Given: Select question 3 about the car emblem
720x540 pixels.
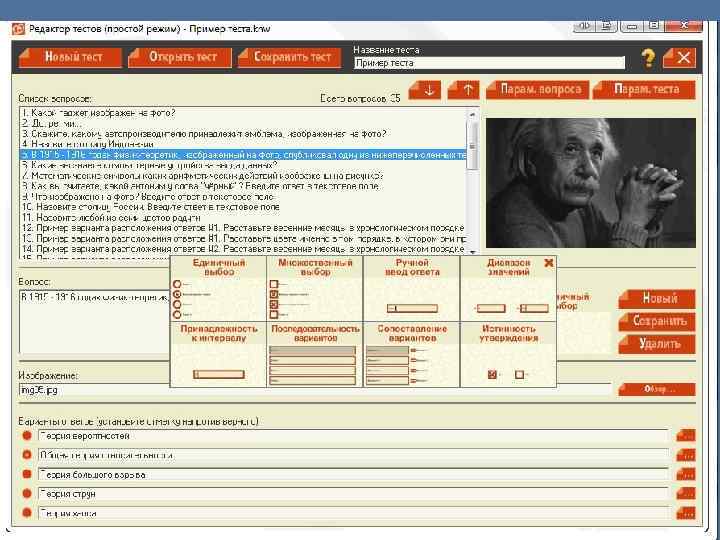Looking at the screenshot, I should [x=243, y=134].
